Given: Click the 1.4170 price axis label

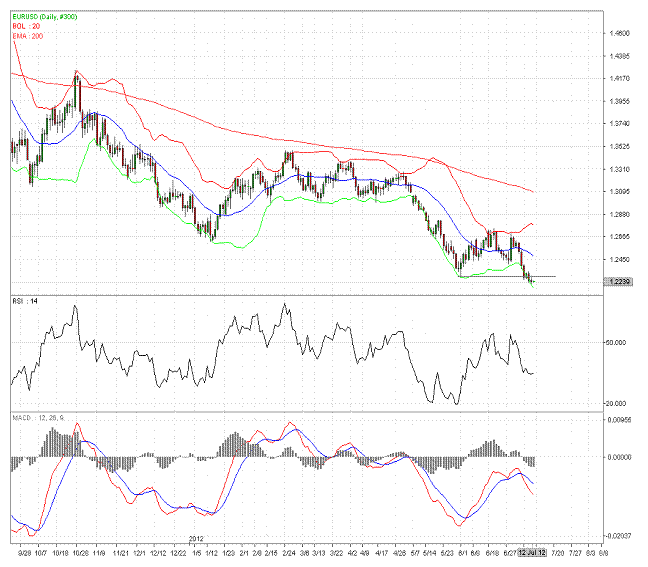Looking at the screenshot, I should 619,78.
